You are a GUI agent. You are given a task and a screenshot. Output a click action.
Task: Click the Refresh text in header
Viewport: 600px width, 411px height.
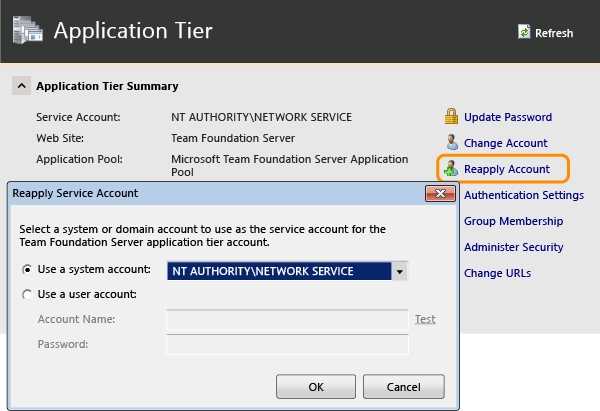click(x=554, y=33)
